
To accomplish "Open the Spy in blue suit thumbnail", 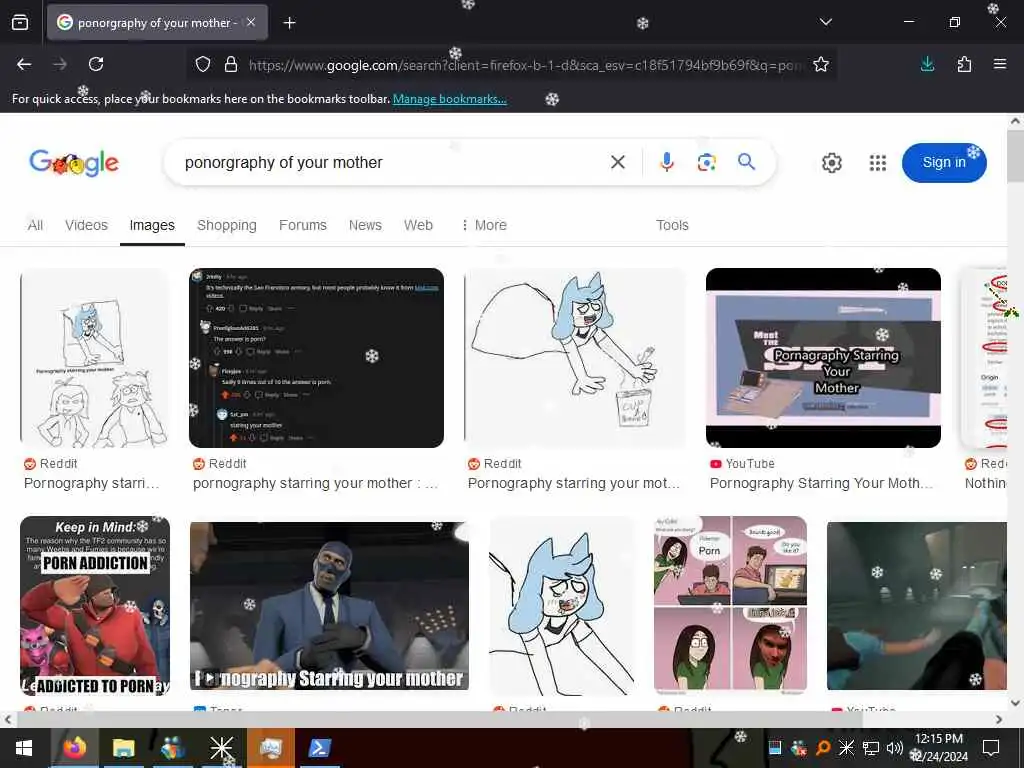I will click(329, 606).
